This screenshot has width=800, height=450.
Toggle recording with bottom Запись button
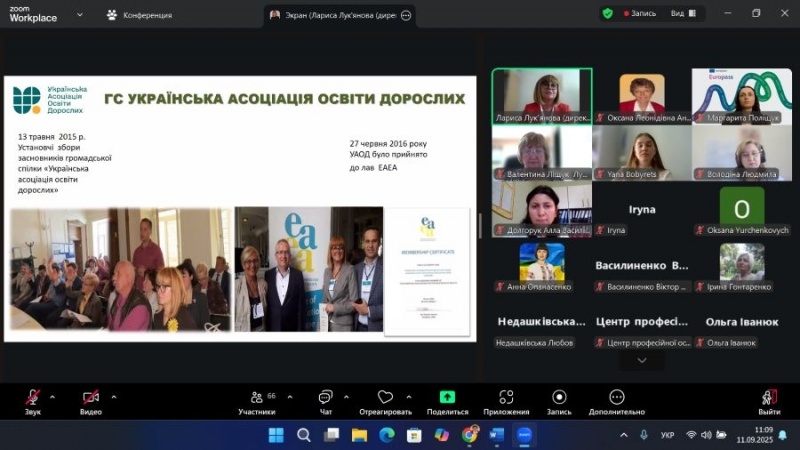(558, 398)
